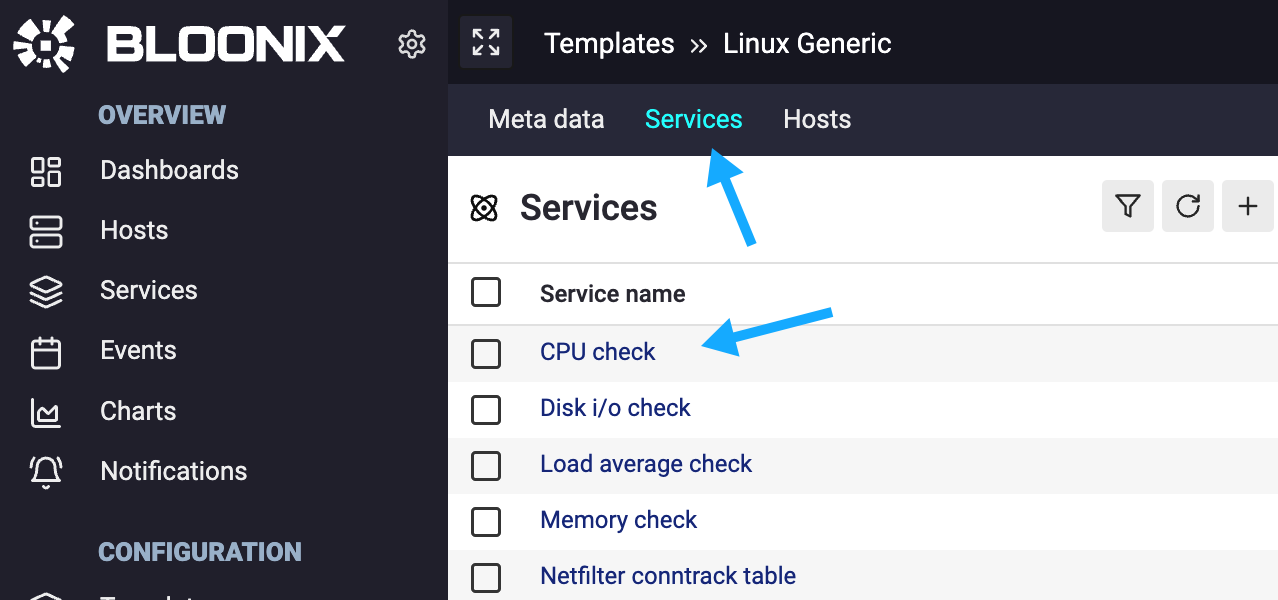1278x600 pixels.
Task: Click the BLOONIX brand name text
Action: (x=226, y=44)
